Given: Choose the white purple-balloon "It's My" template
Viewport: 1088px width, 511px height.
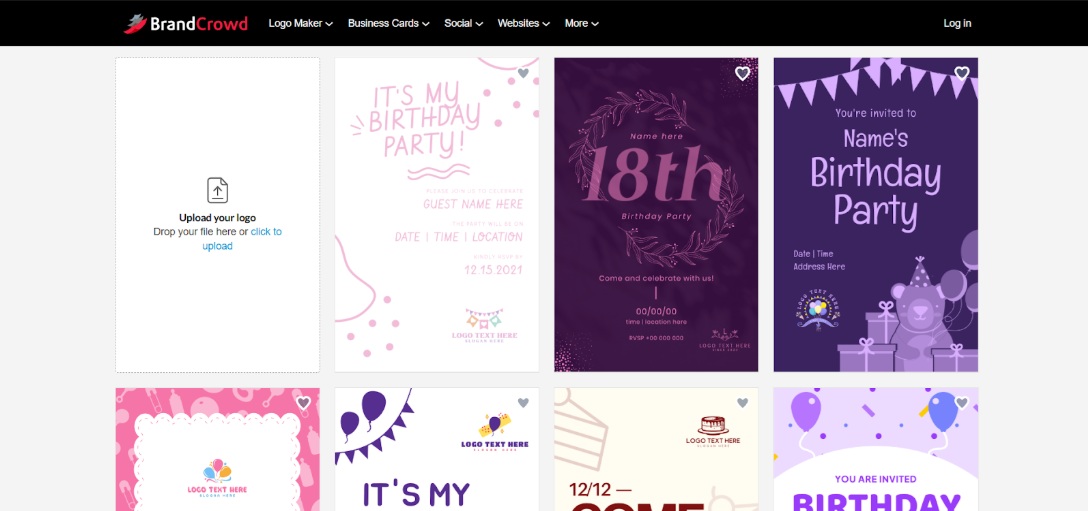Looking at the screenshot, I should point(436,460).
